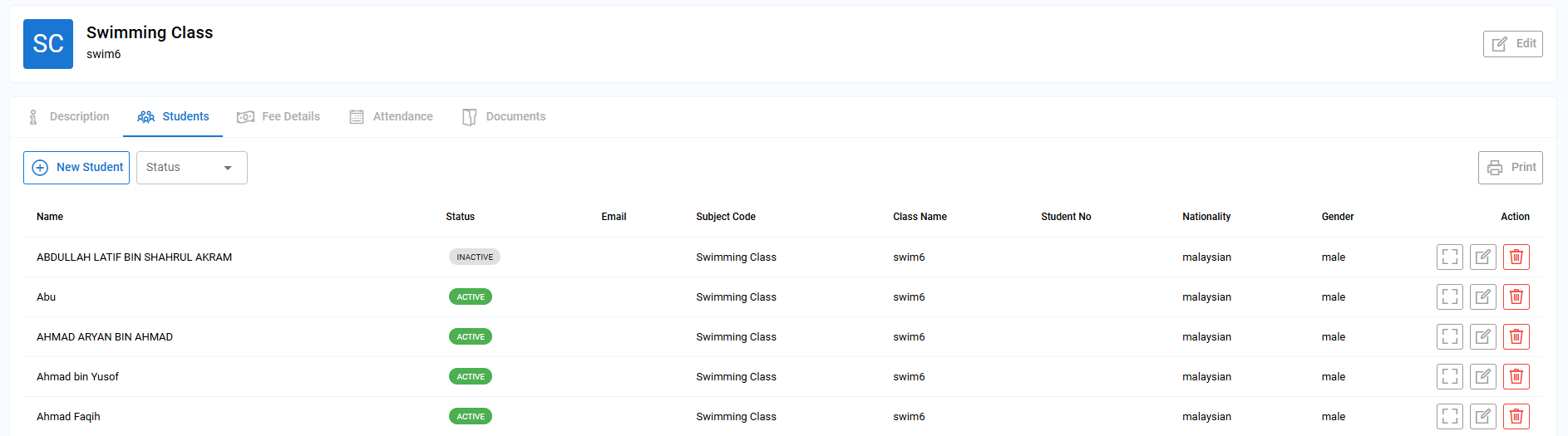Click the Gender column header
The width and height of the screenshot is (1568, 436).
(x=1338, y=217)
